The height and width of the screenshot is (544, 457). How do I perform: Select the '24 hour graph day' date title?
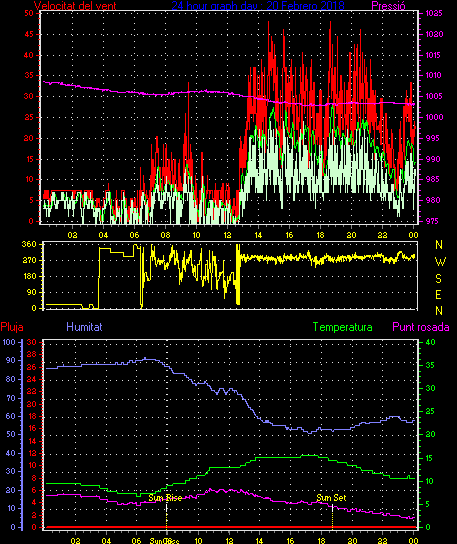(258, 6)
